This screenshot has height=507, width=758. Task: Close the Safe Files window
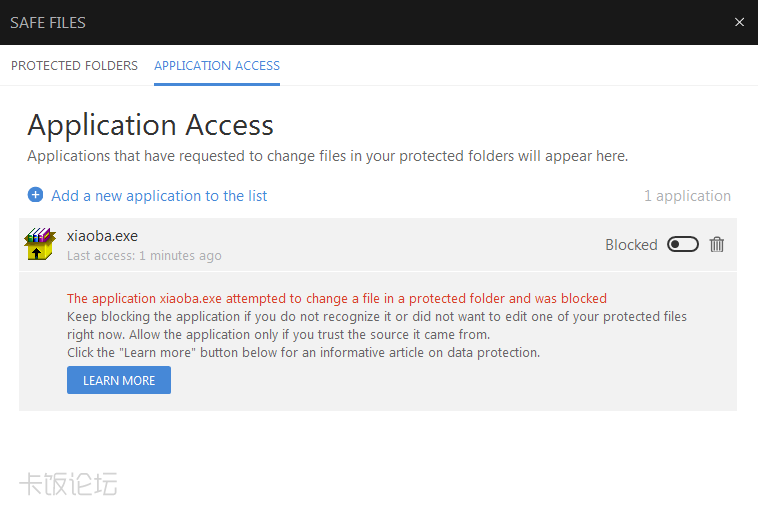(739, 22)
